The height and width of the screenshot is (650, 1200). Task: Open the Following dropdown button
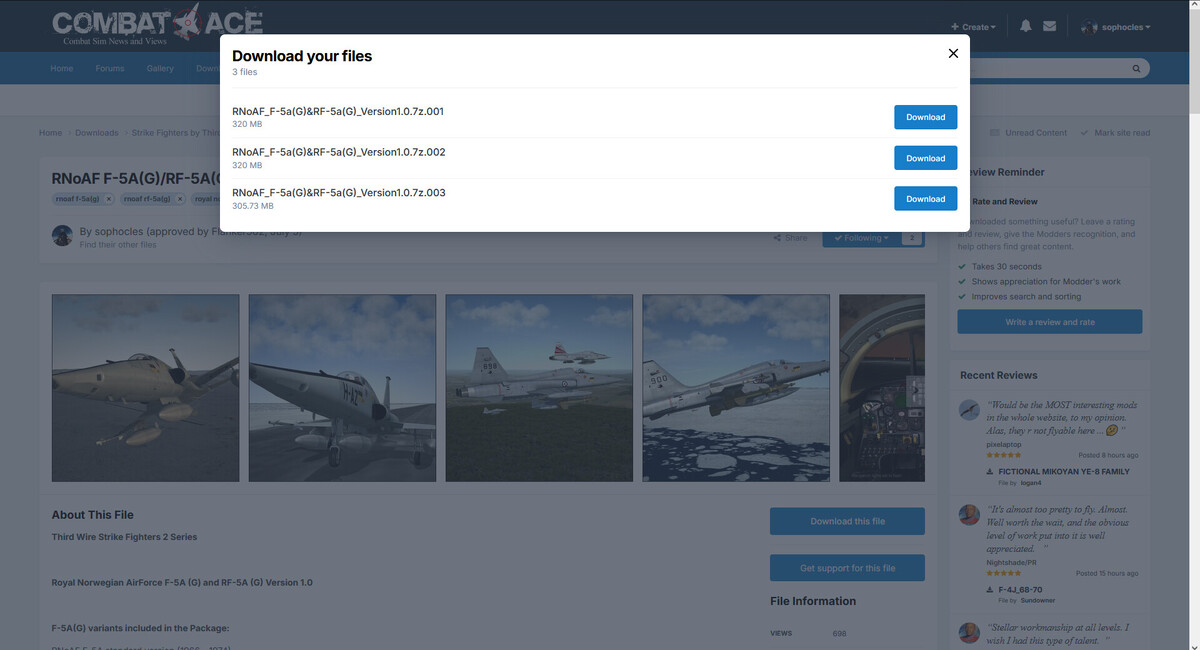861,238
